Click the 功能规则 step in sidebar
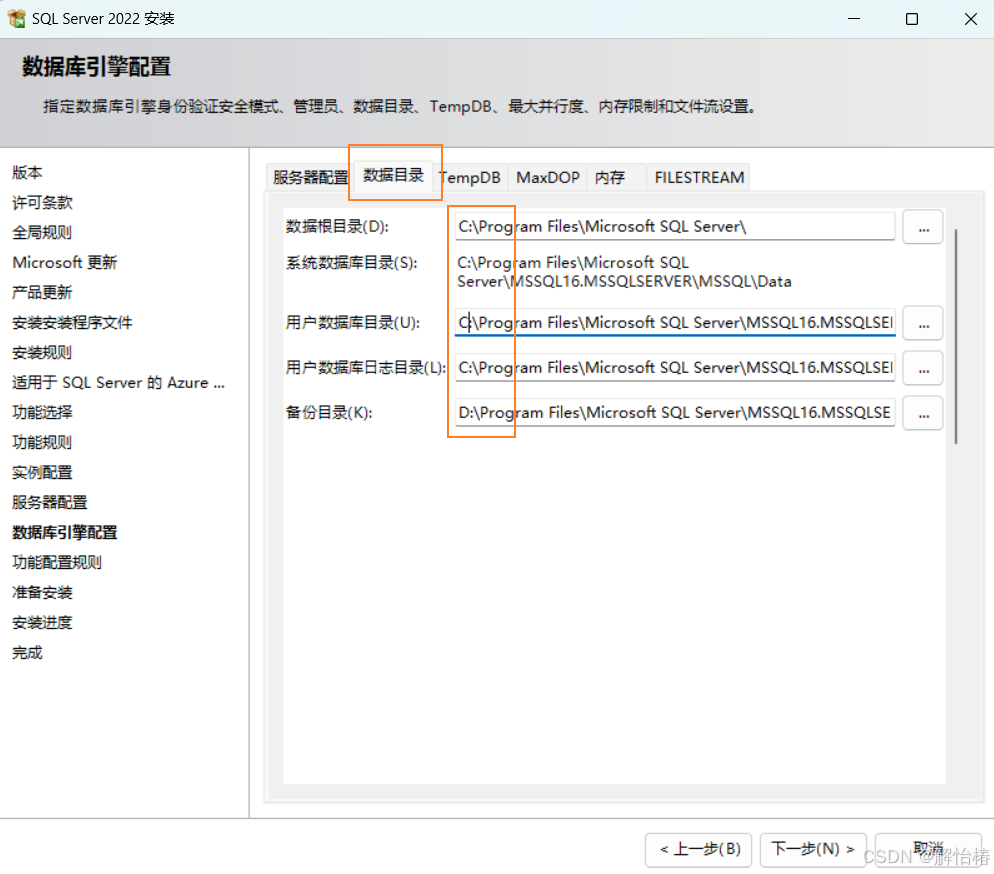This screenshot has height=874, width=994. [42, 442]
